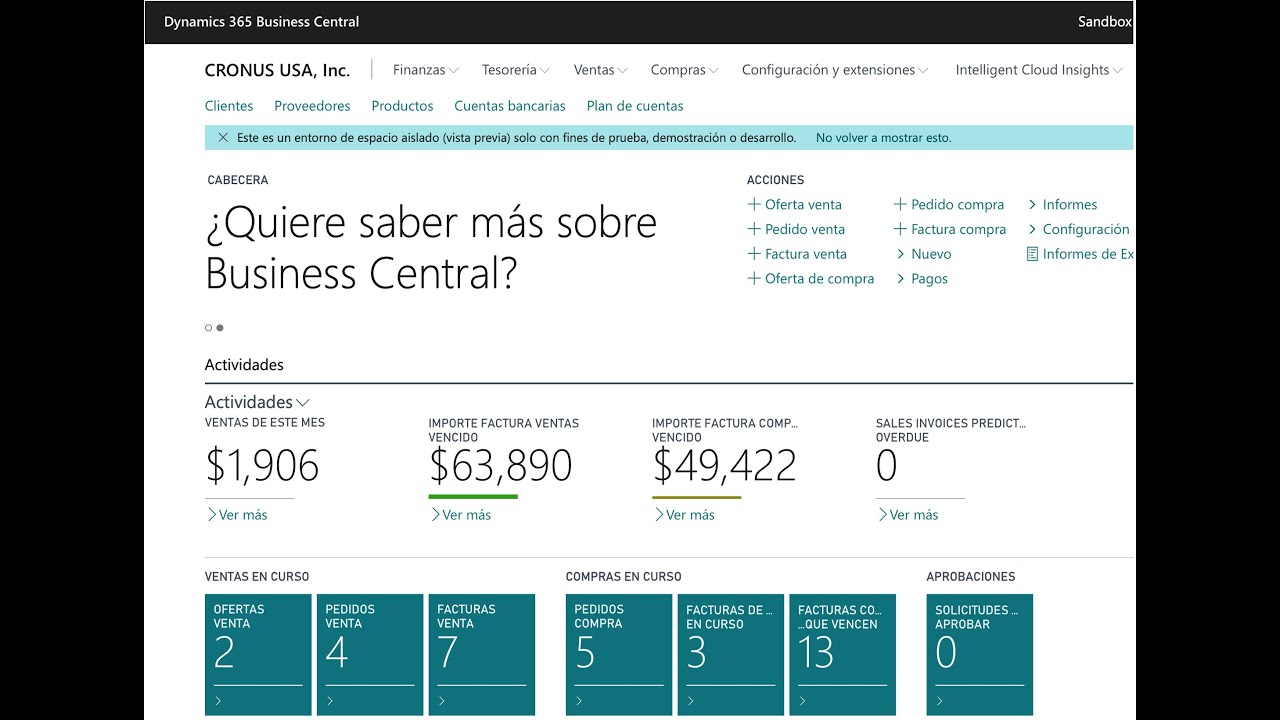
Task: Open the Pedidos Compra tile showing 5
Action: point(619,655)
